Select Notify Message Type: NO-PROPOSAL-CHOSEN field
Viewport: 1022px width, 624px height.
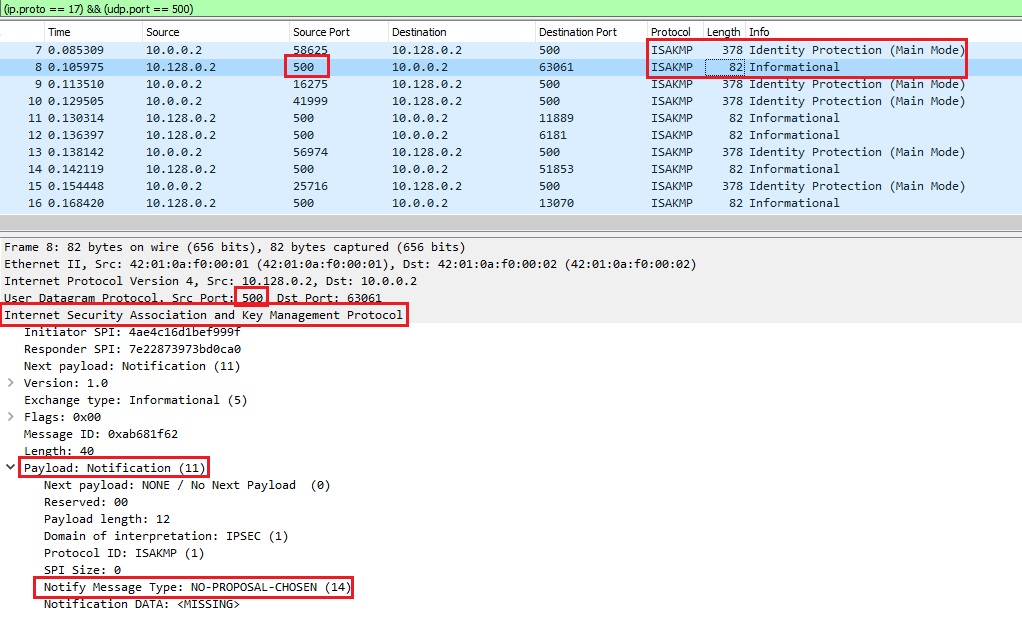(x=197, y=587)
